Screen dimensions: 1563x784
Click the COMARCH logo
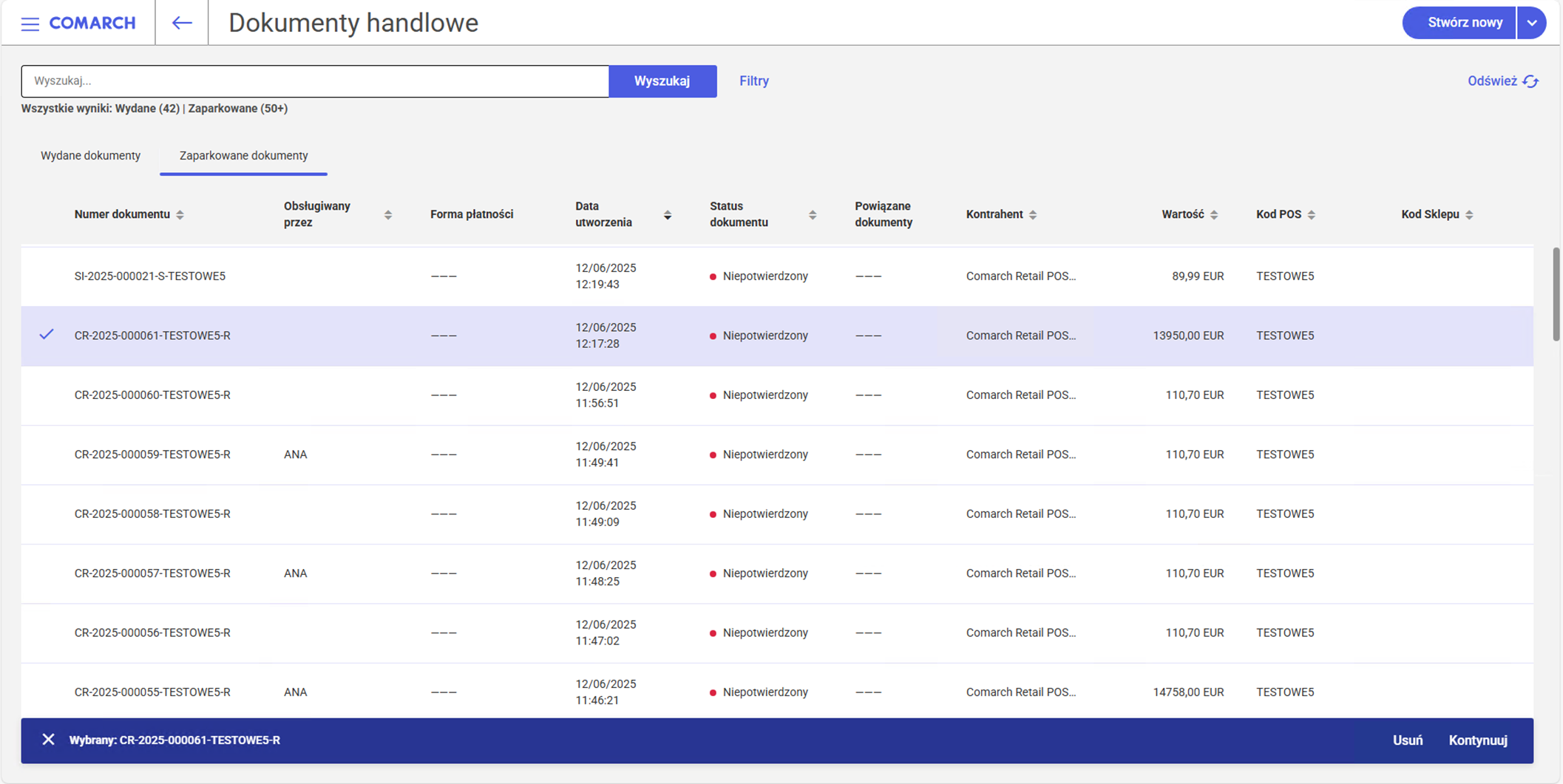pyautogui.click(x=92, y=23)
